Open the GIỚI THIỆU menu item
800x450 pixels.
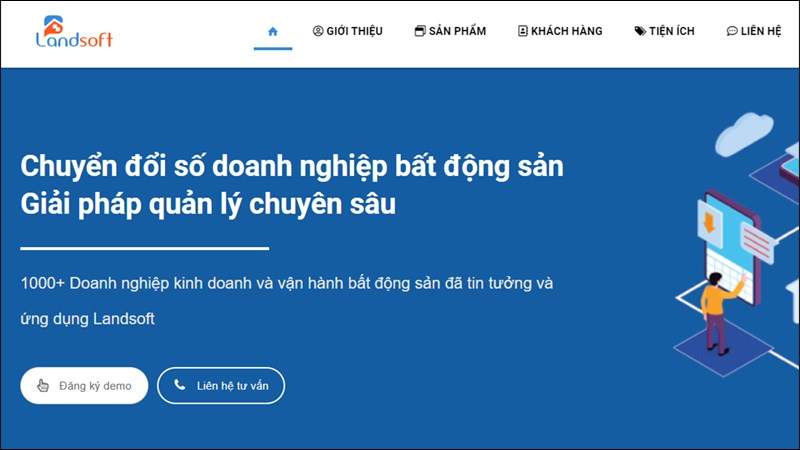(x=347, y=31)
